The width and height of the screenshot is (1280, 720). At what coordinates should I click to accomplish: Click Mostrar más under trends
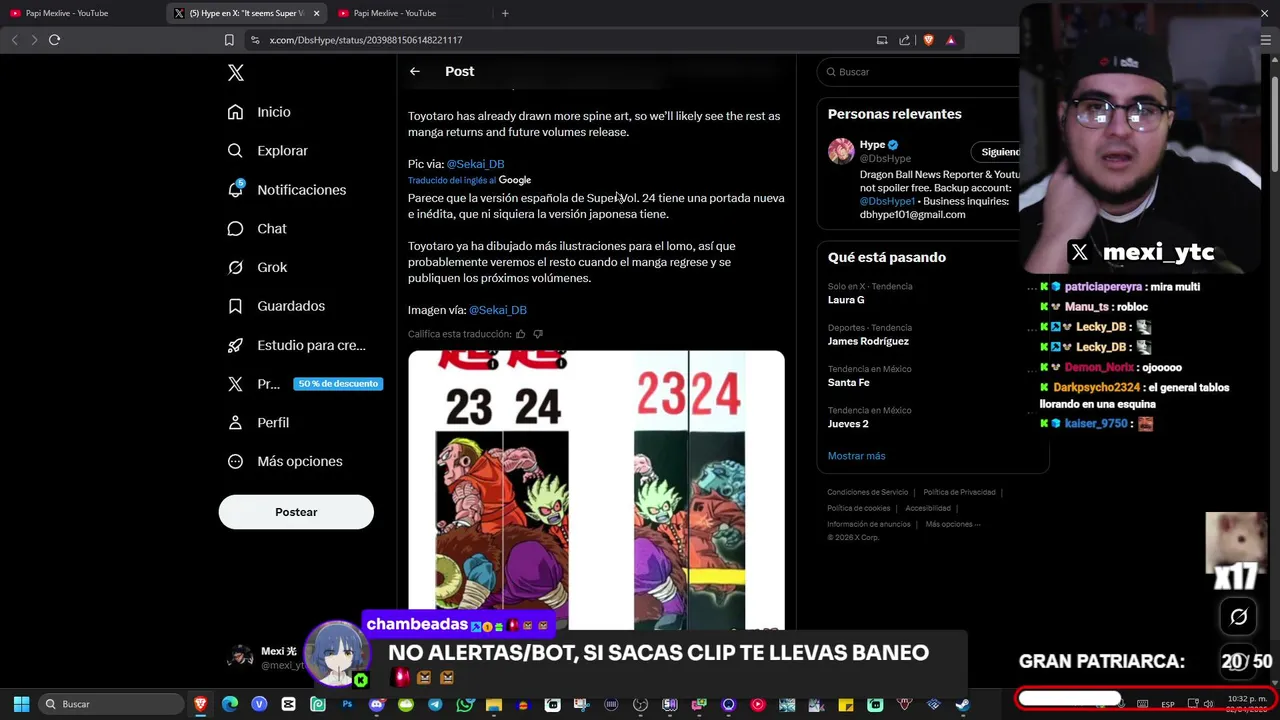[x=856, y=456]
